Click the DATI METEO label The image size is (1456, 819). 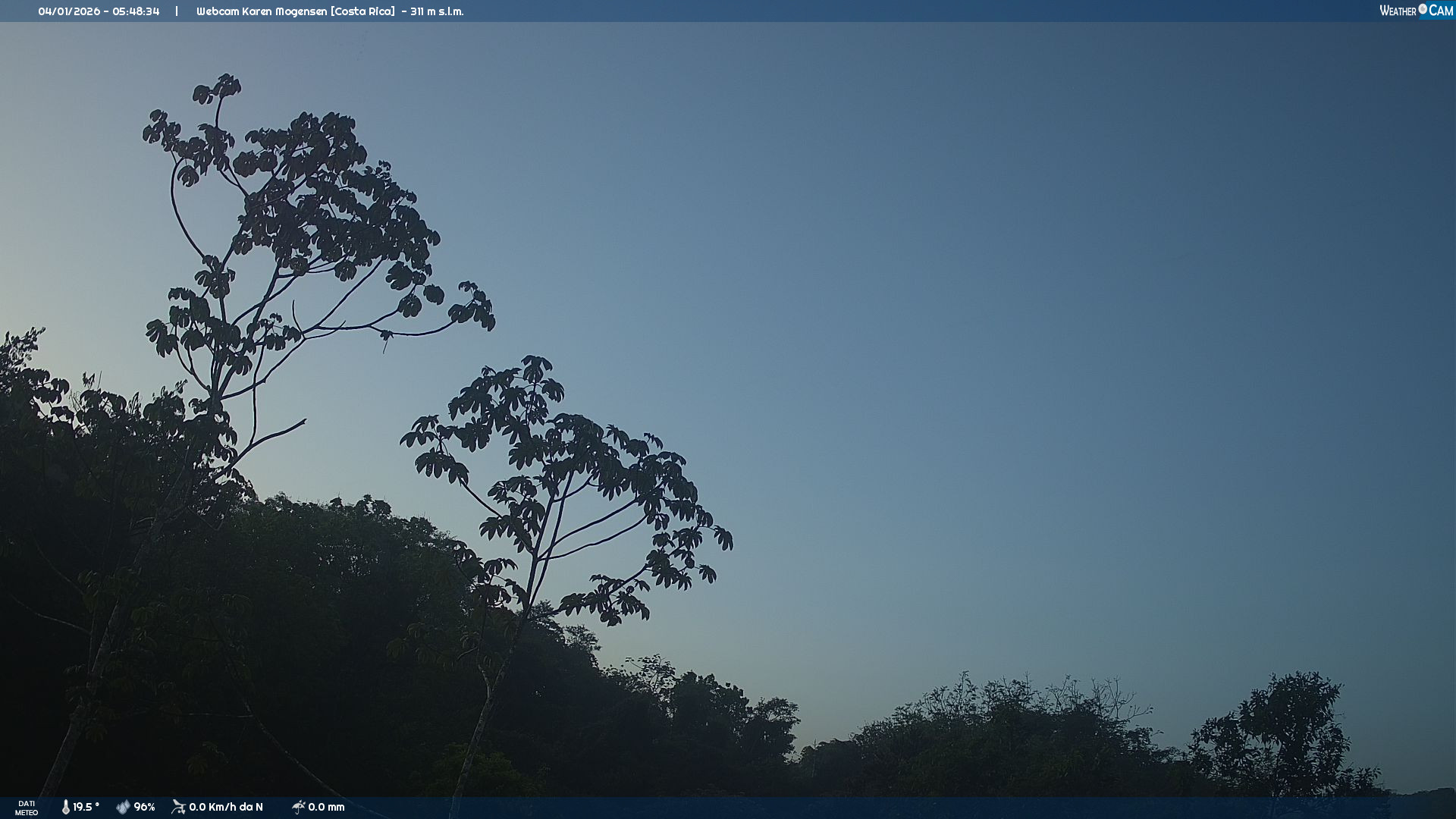point(27,808)
